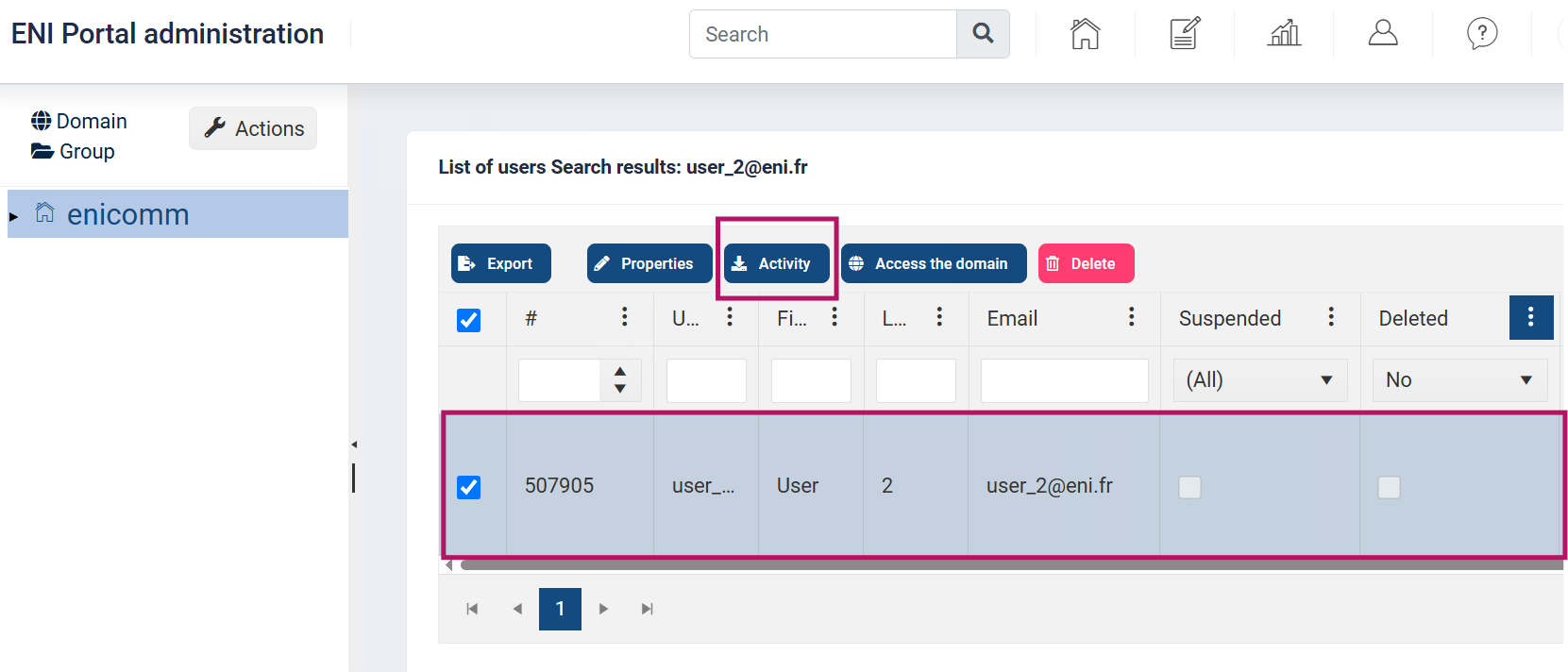Select Domain in the left panel
The height and width of the screenshot is (672, 1568).
(x=79, y=121)
